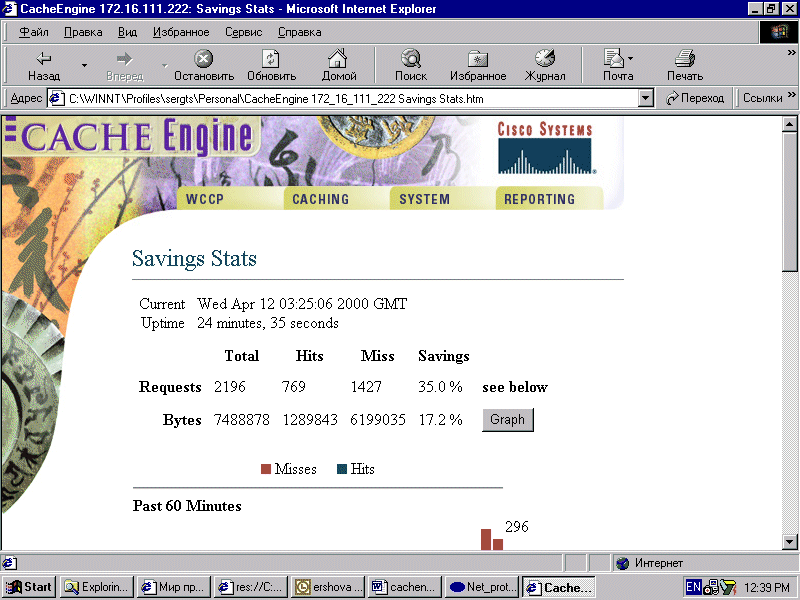Screen dimensions: 800x600
Task: Go to Home (Домой) icon
Action: [x=338, y=59]
